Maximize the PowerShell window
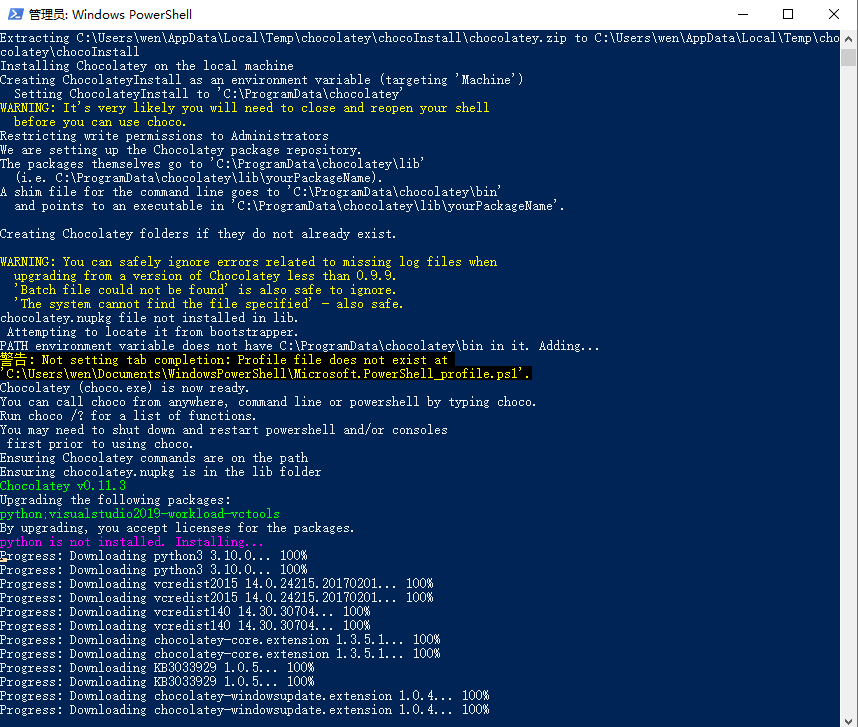This screenshot has width=858, height=727. [x=788, y=14]
